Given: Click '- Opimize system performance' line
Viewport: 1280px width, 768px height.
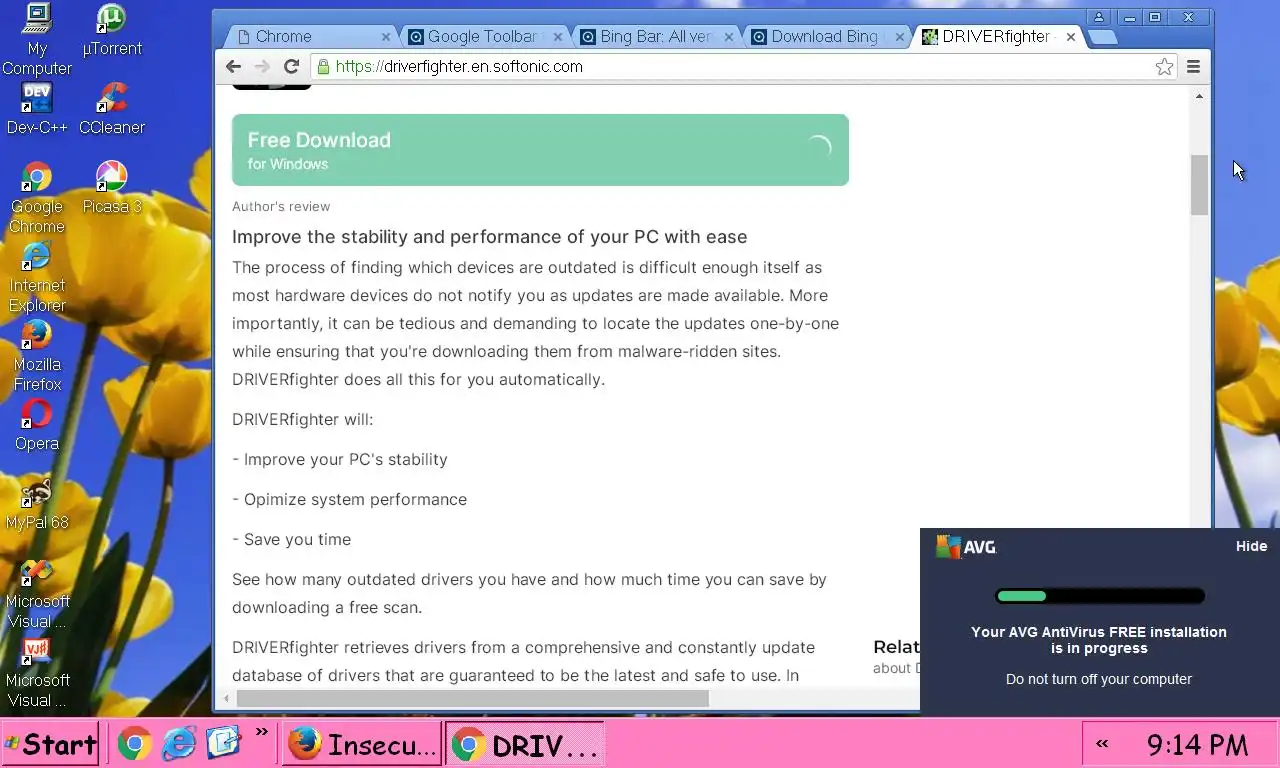Looking at the screenshot, I should [349, 499].
